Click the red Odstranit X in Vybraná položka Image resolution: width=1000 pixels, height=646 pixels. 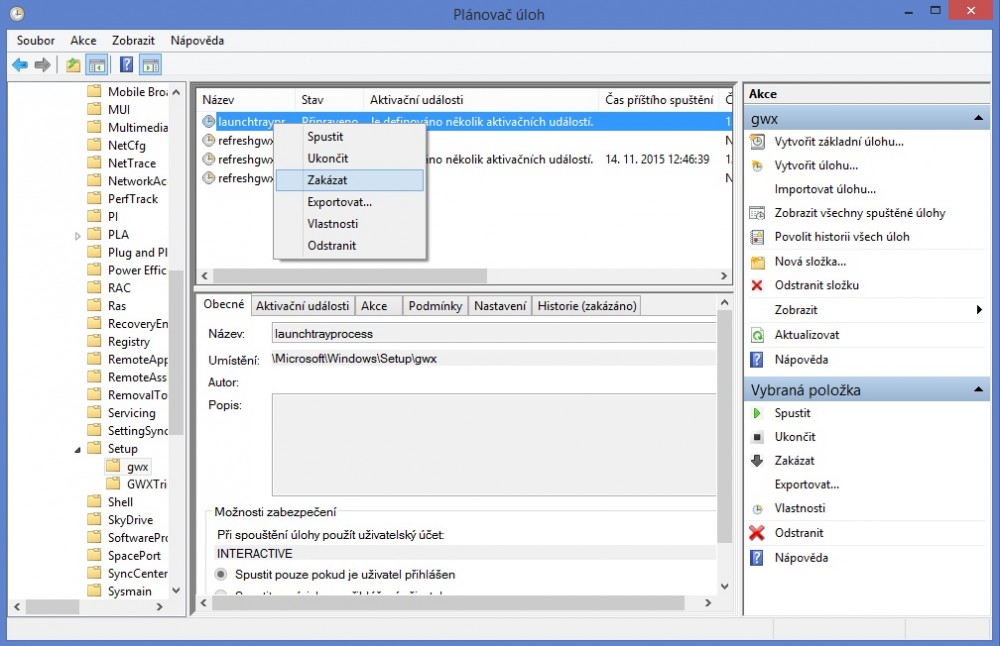pos(757,533)
